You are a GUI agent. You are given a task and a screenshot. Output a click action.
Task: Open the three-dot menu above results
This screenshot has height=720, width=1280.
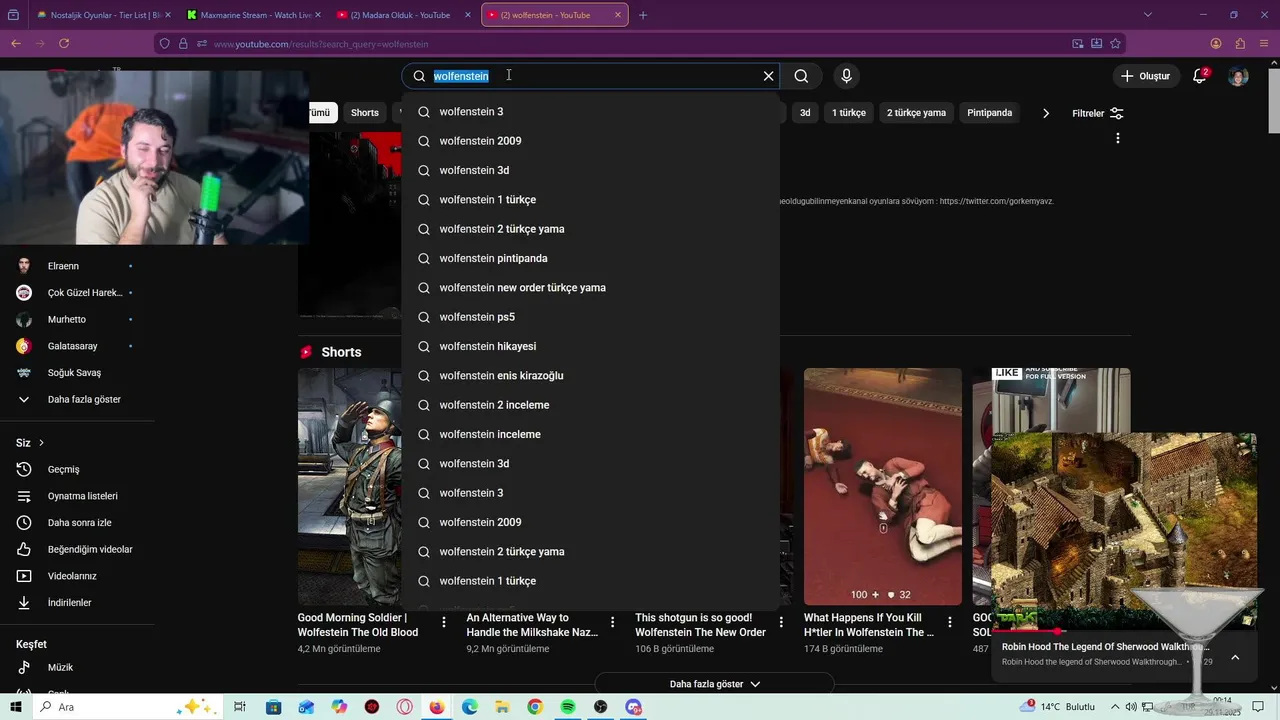tap(1117, 138)
